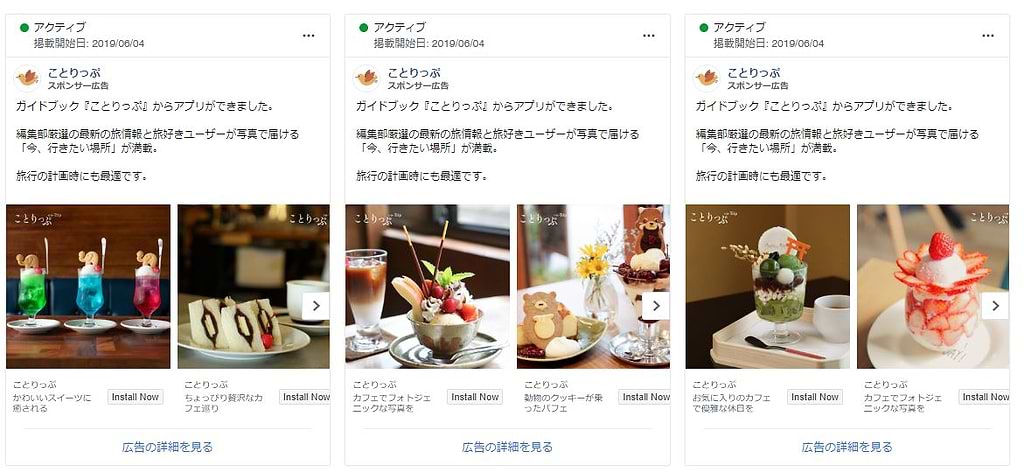
Task: Click the green アクティブ status on the middle card
Action: click(392, 27)
